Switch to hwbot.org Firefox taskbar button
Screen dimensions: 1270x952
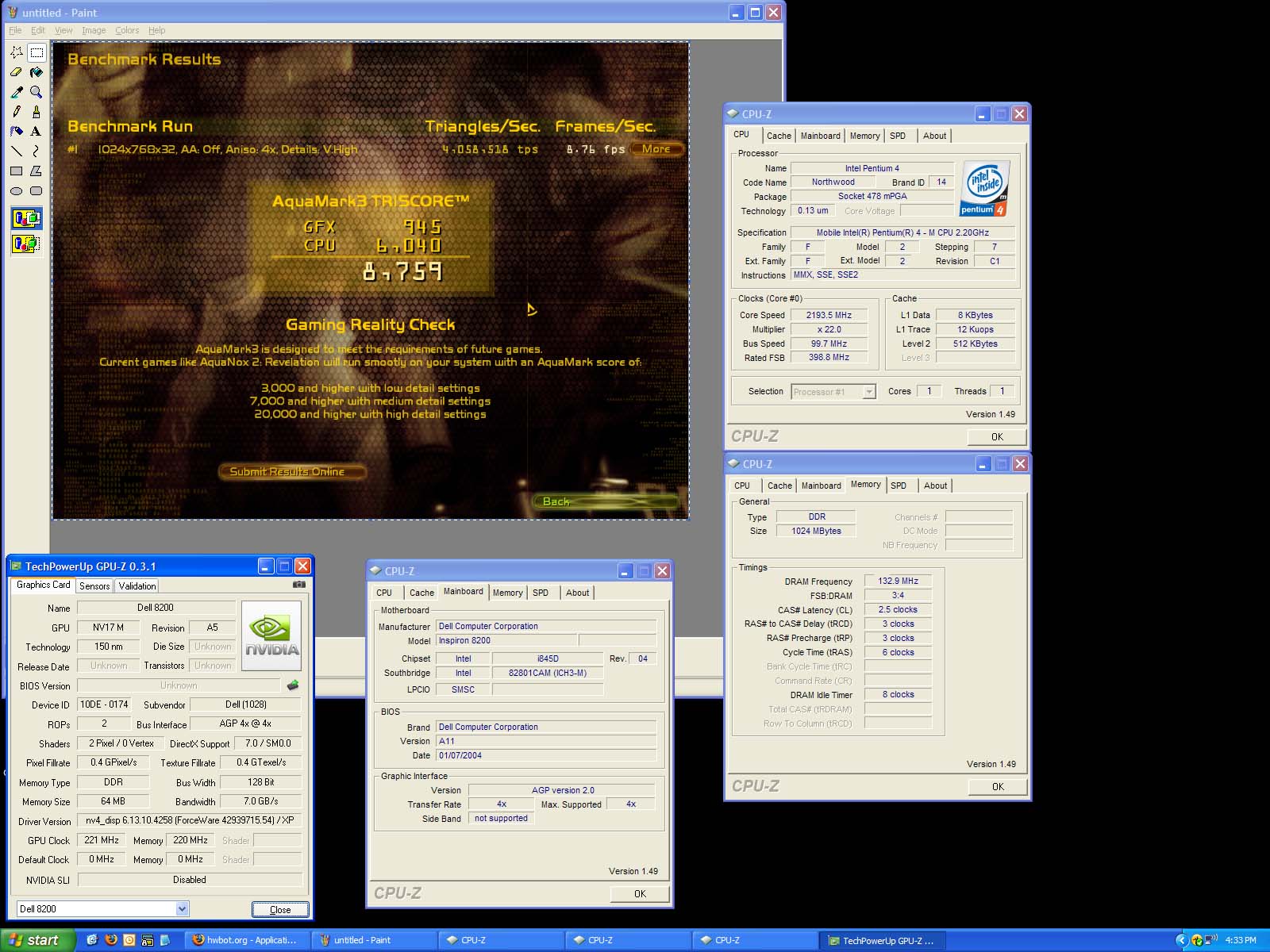247,940
